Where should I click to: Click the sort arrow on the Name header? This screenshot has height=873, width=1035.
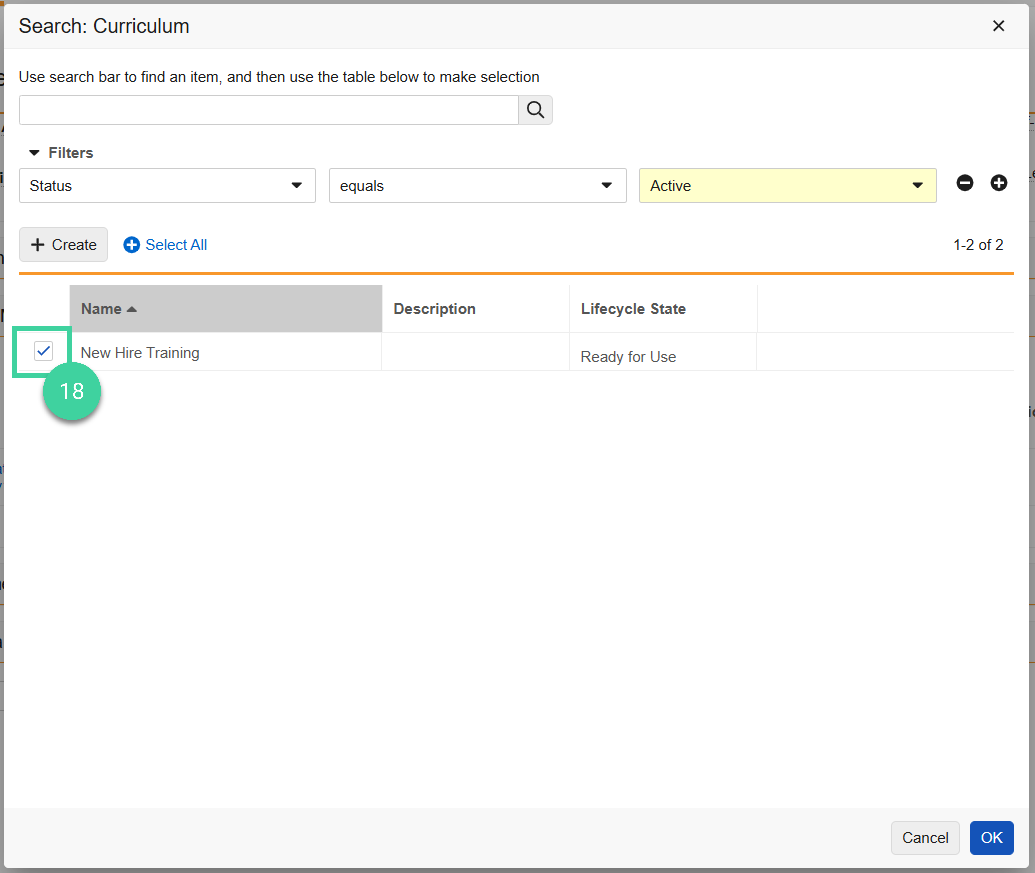click(x=131, y=308)
